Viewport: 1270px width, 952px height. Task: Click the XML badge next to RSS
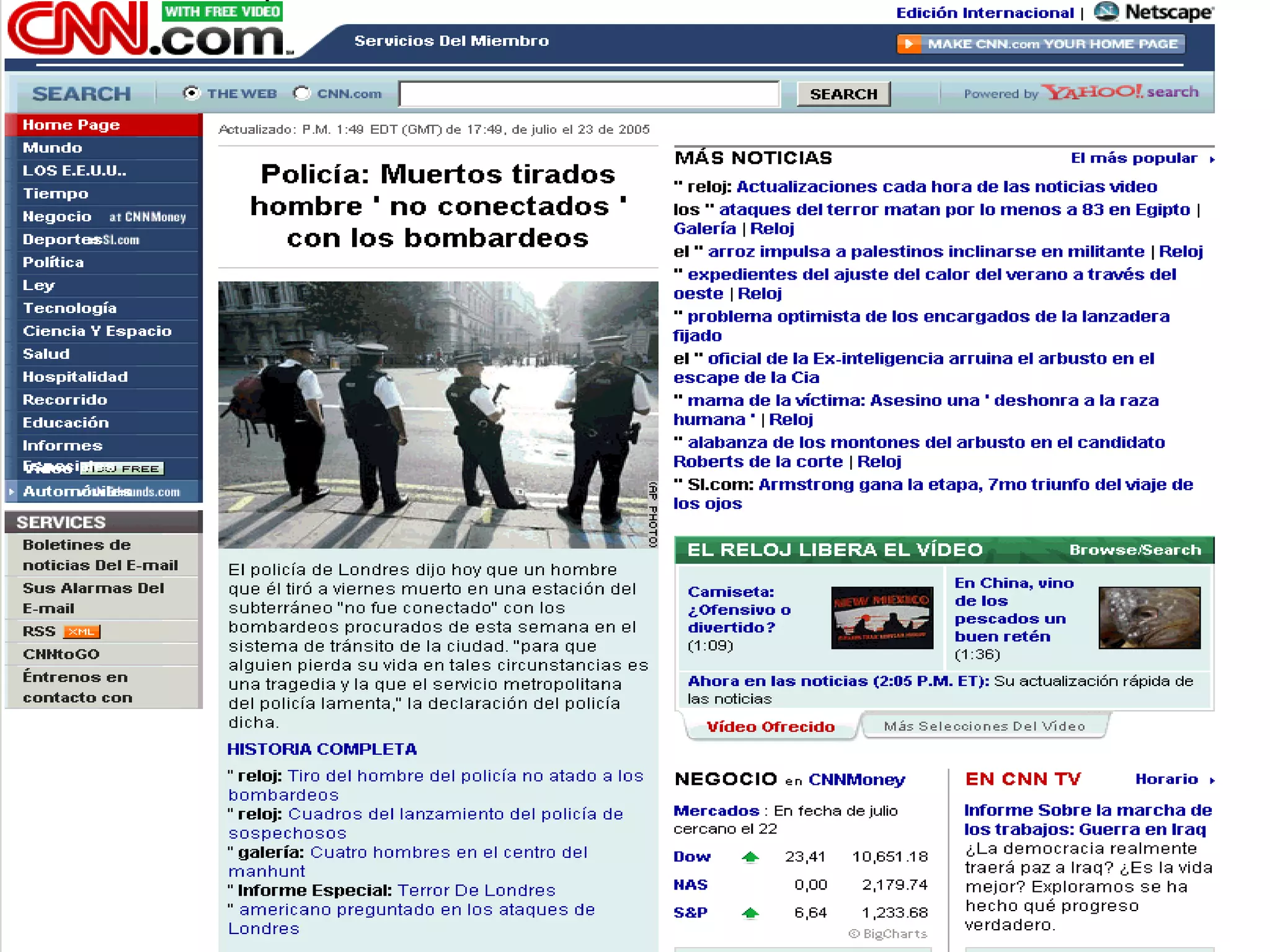81,632
